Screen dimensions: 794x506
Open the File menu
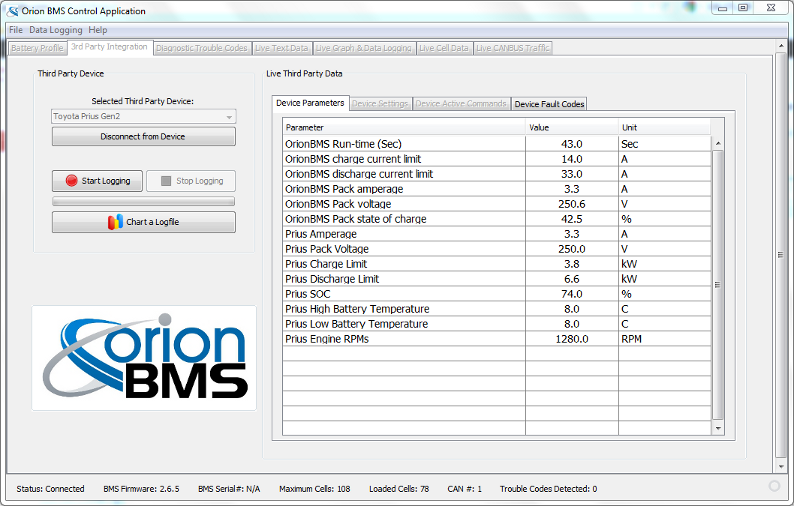click(16, 30)
